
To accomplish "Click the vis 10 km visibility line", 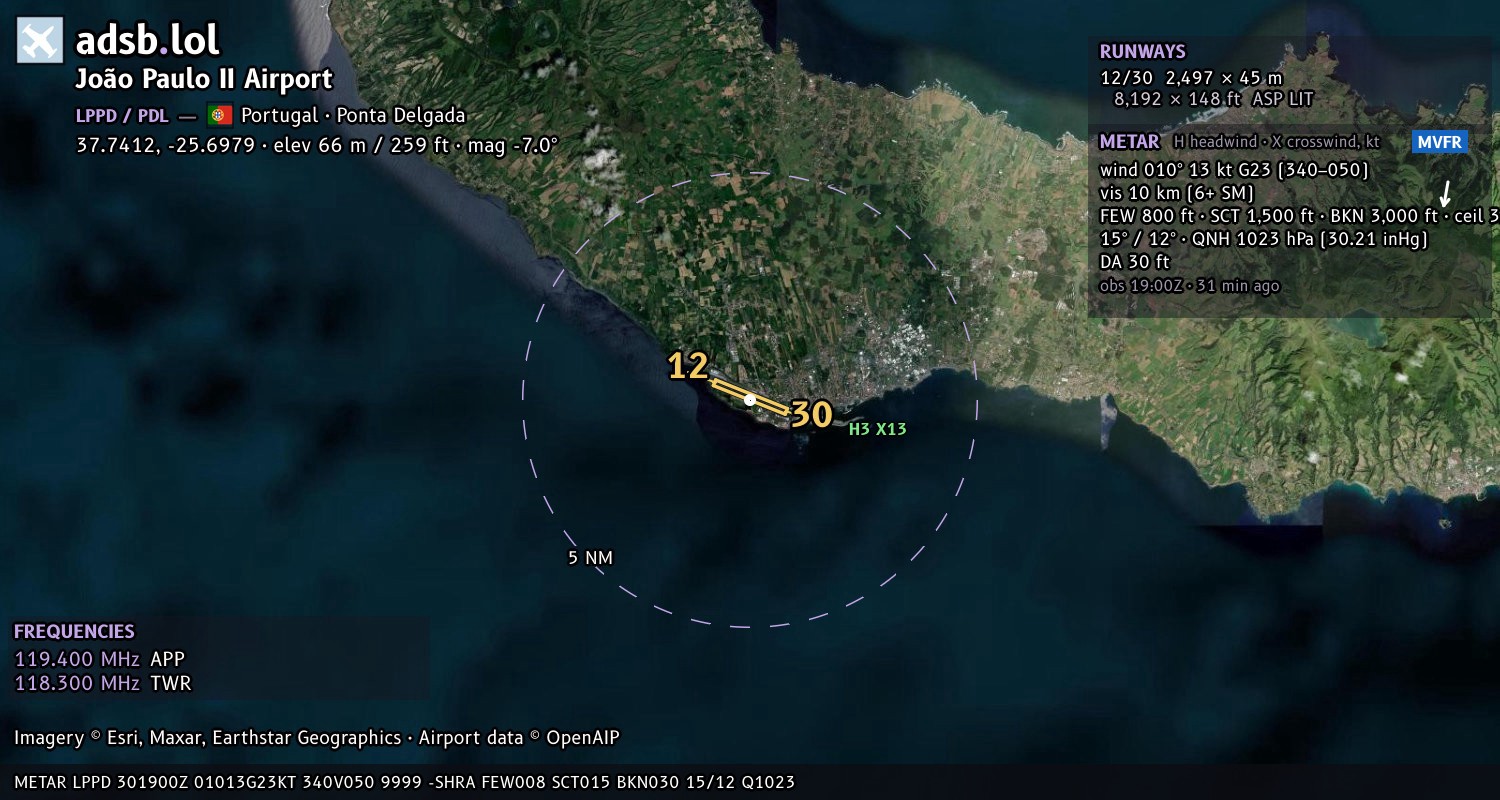I will [x=1177, y=193].
